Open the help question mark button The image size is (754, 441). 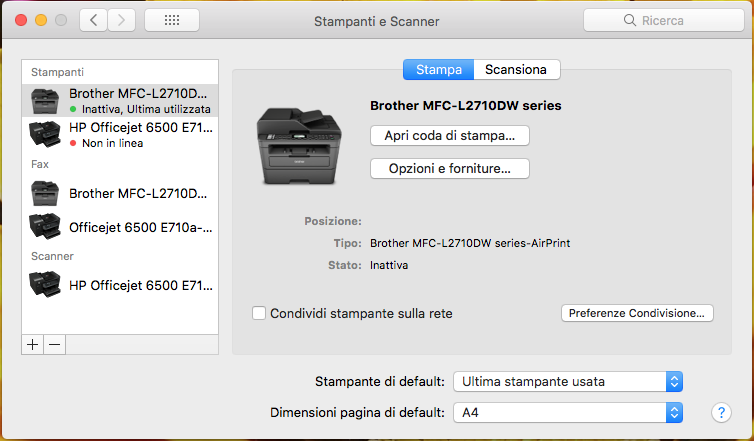pos(721,412)
